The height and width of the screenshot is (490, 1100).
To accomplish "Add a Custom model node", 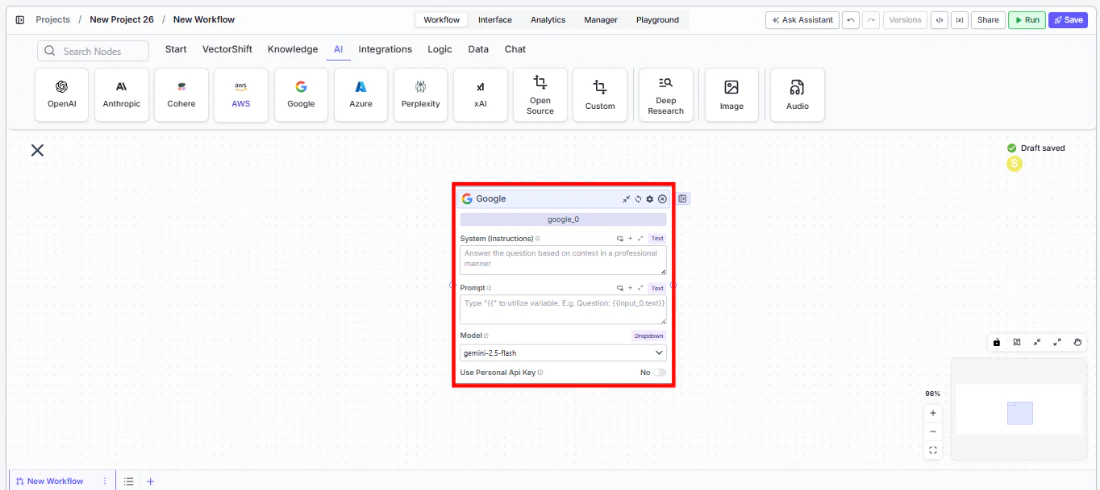I will [x=600, y=95].
